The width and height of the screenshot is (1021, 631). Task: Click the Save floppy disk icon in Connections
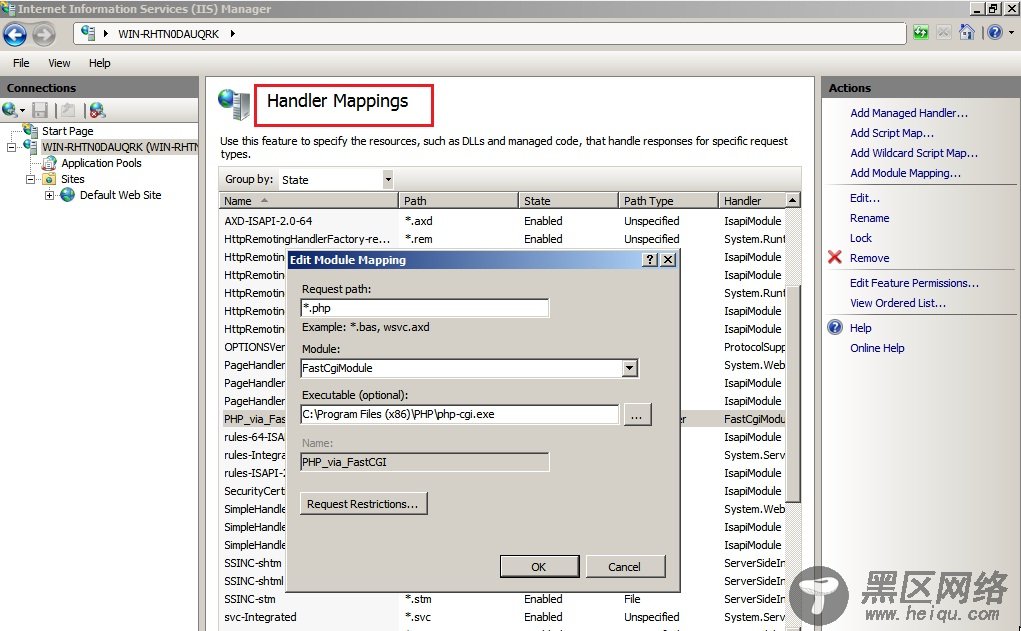(40, 110)
